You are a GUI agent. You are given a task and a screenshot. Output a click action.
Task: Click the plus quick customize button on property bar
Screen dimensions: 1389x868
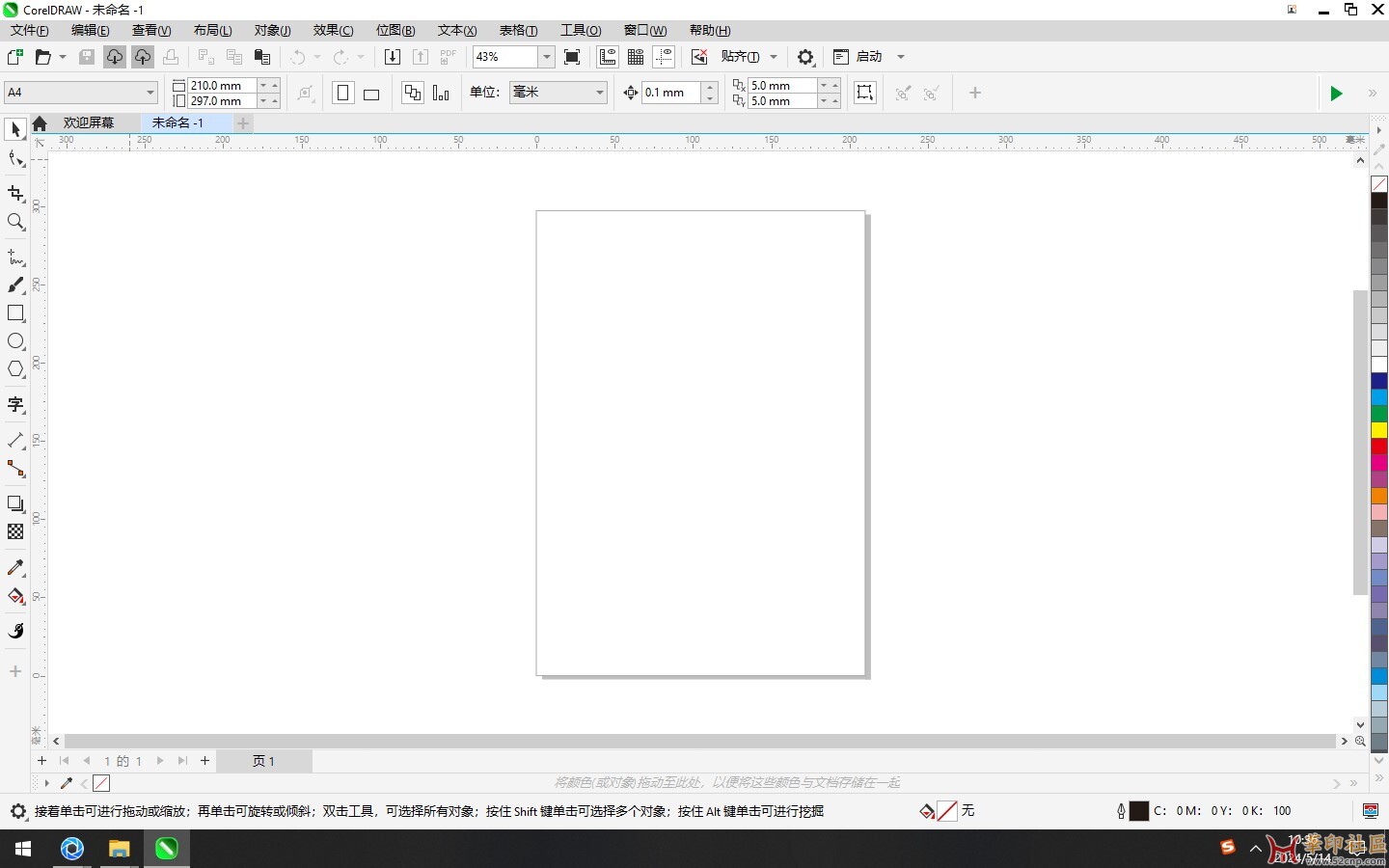pyautogui.click(x=975, y=93)
